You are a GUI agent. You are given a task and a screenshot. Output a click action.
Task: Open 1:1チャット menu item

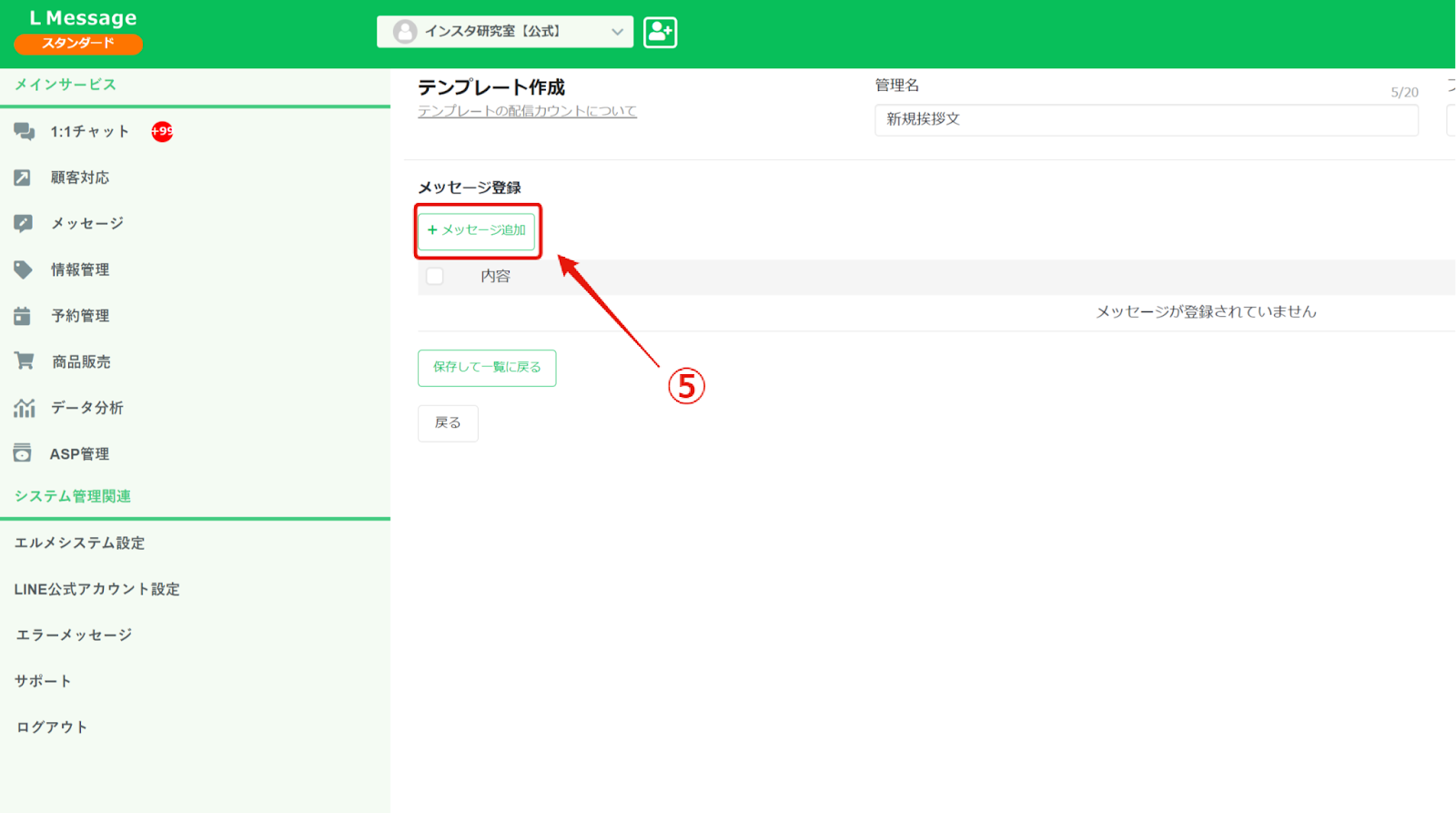click(90, 132)
